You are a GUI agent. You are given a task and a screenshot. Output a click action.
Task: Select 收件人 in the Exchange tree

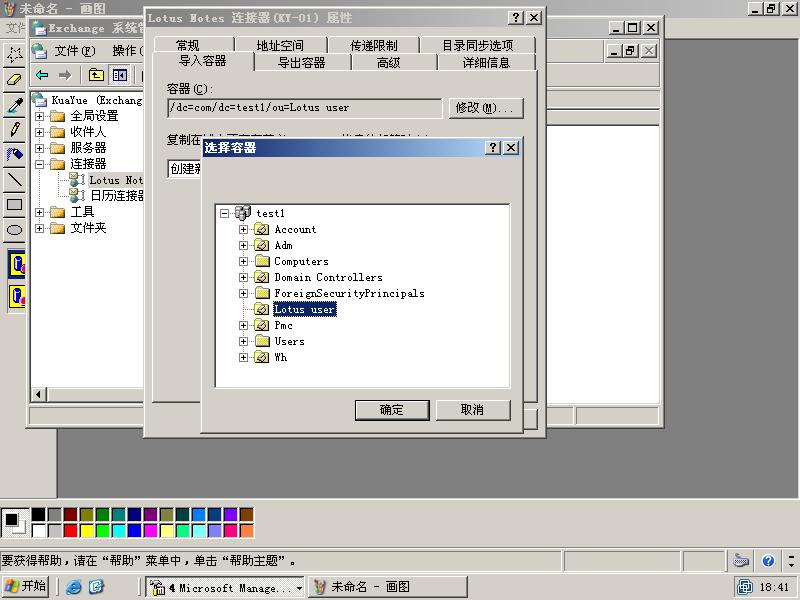(88, 132)
